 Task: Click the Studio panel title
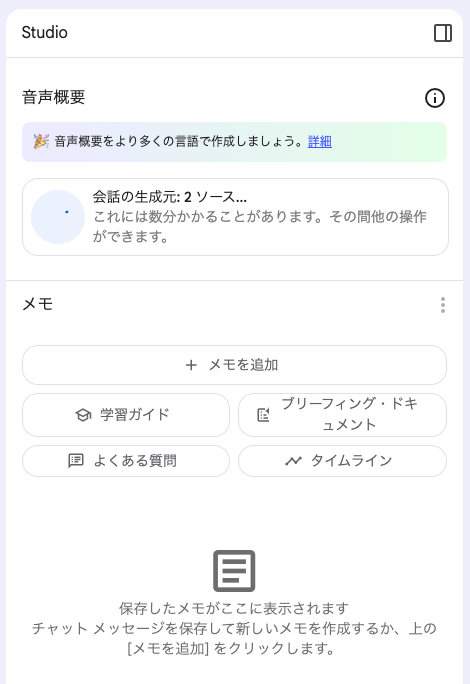(45, 33)
